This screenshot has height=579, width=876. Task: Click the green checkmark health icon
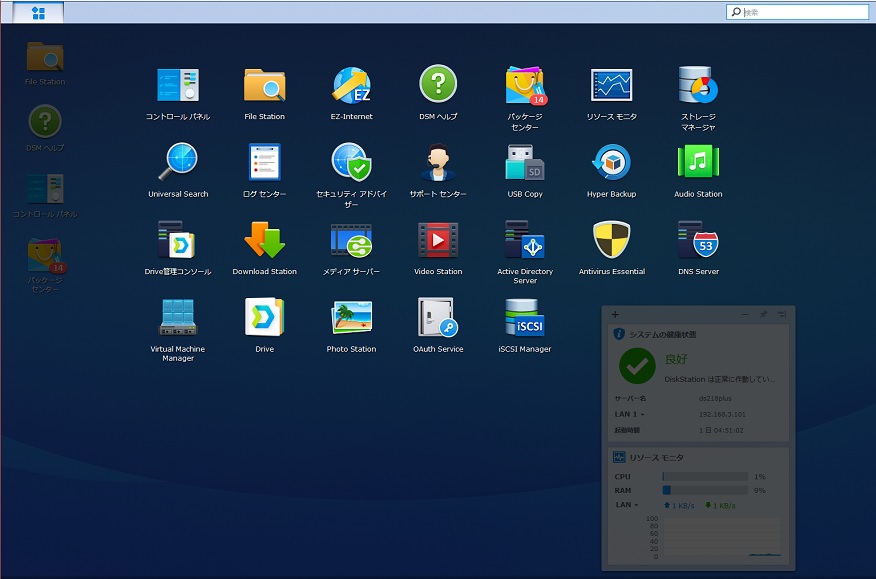click(637, 366)
